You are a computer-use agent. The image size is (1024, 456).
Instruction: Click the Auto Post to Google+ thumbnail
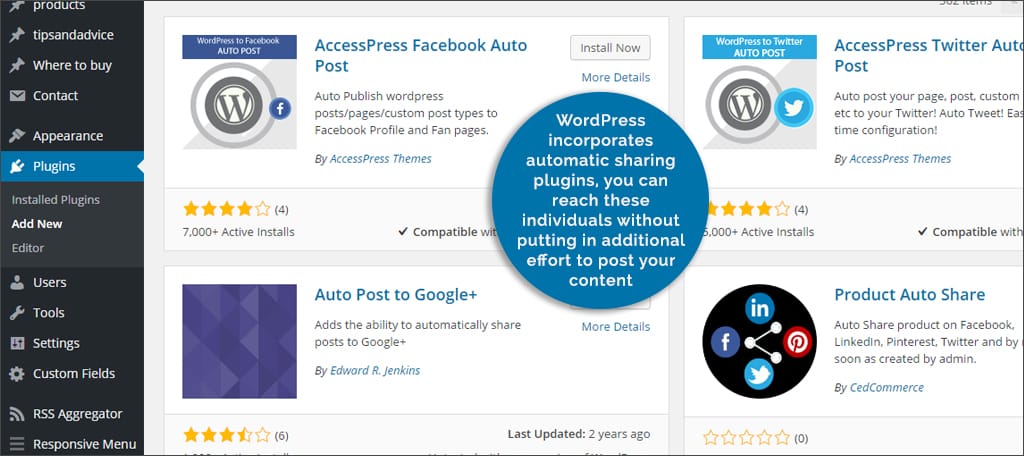pyautogui.click(x=239, y=341)
